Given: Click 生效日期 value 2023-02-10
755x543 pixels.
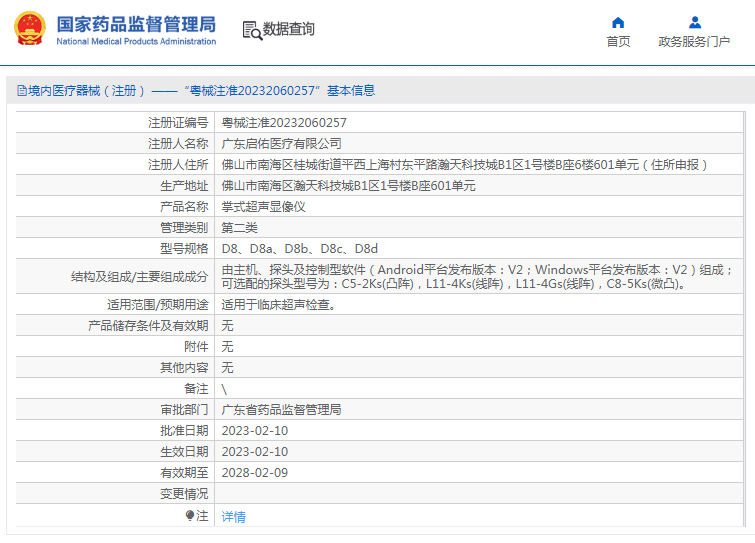Looking at the screenshot, I should (255, 452).
